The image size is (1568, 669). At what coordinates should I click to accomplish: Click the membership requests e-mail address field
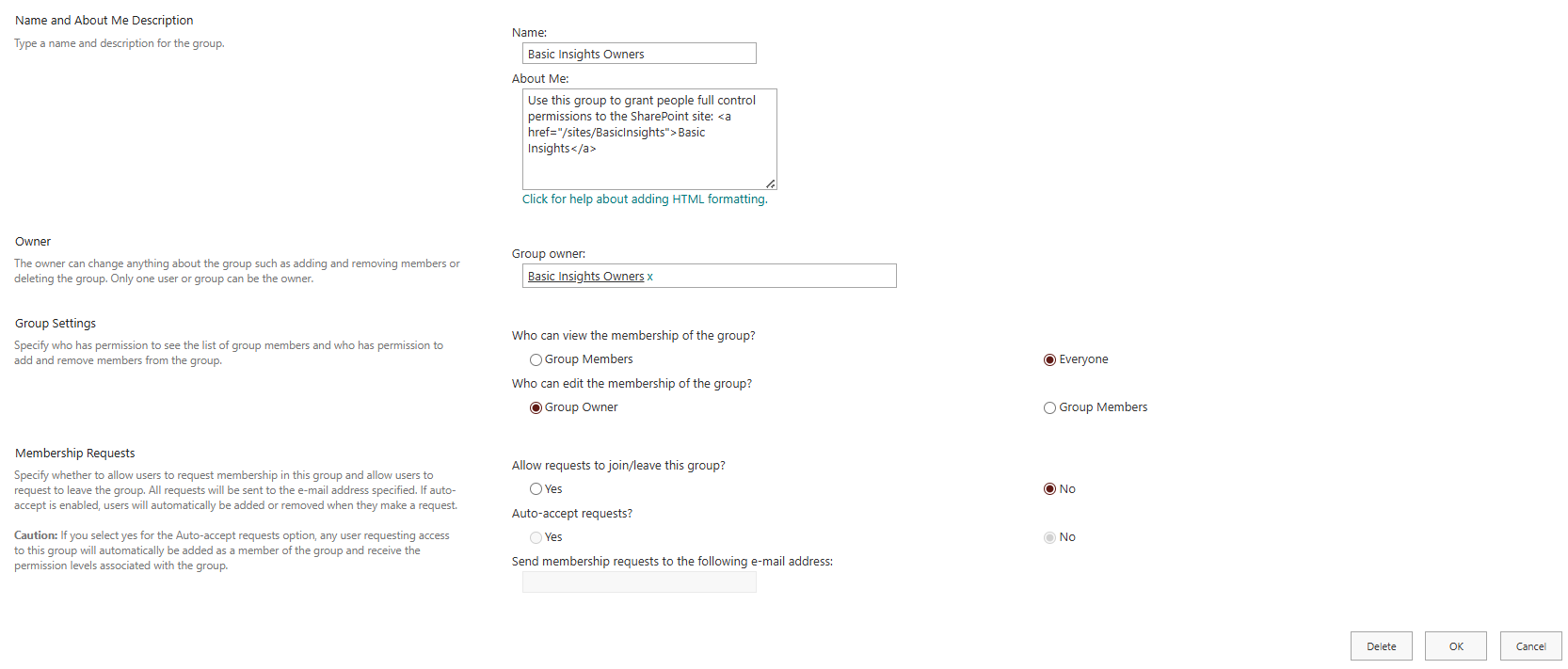point(639,582)
